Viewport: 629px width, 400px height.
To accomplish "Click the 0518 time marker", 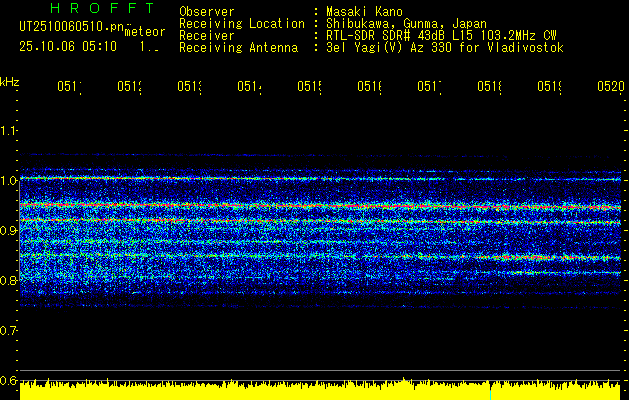I will click(x=489, y=86).
